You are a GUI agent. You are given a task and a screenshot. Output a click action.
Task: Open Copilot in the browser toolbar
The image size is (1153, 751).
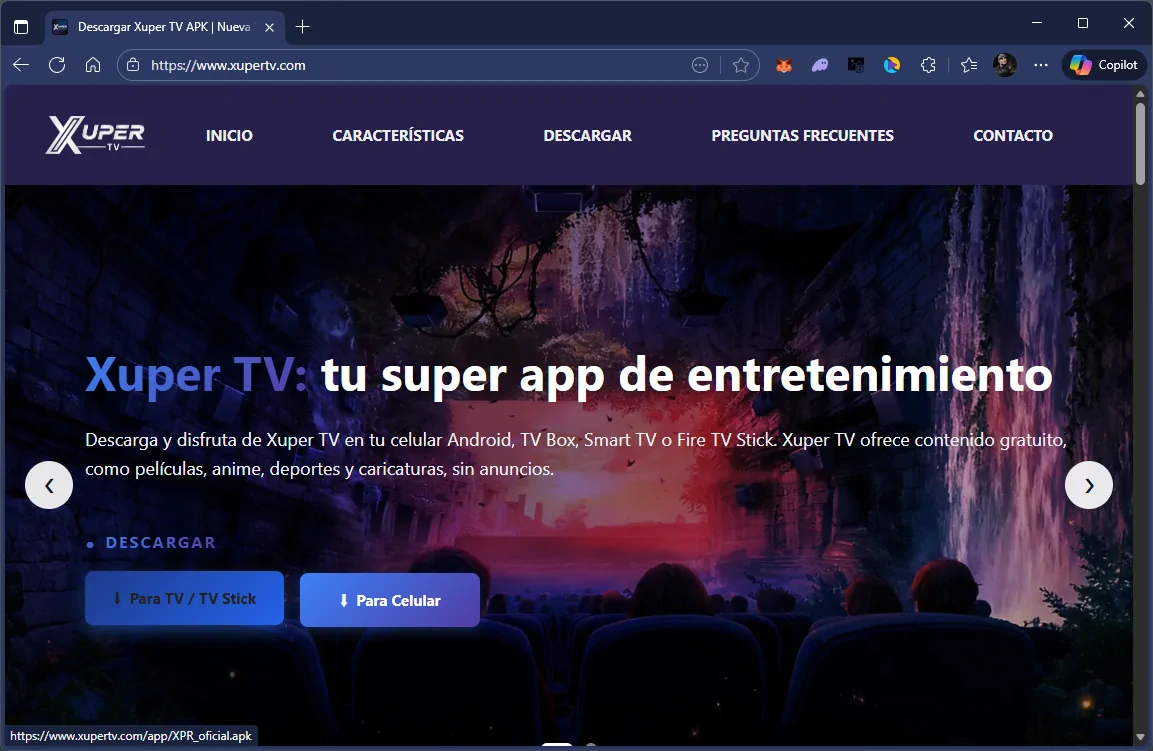[1103, 64]
